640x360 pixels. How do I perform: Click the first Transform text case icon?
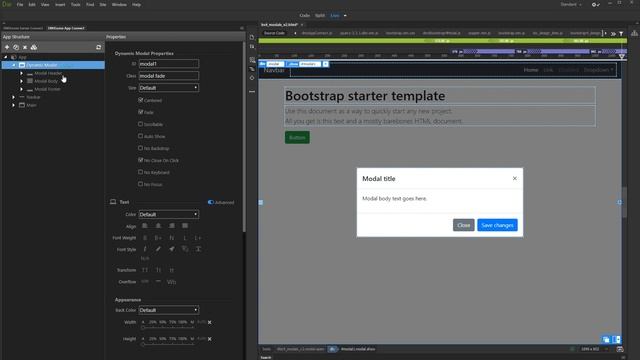click(145, 270)
